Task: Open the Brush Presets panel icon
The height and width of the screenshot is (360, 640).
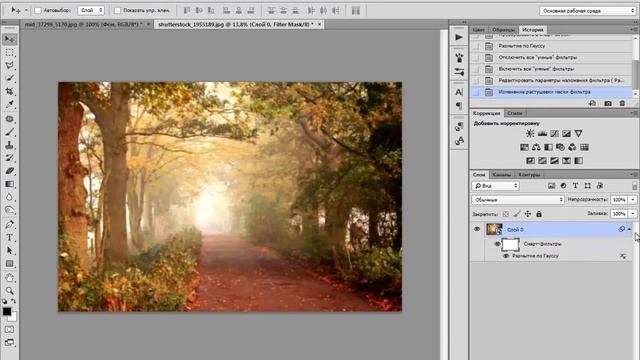Action: 459,72
